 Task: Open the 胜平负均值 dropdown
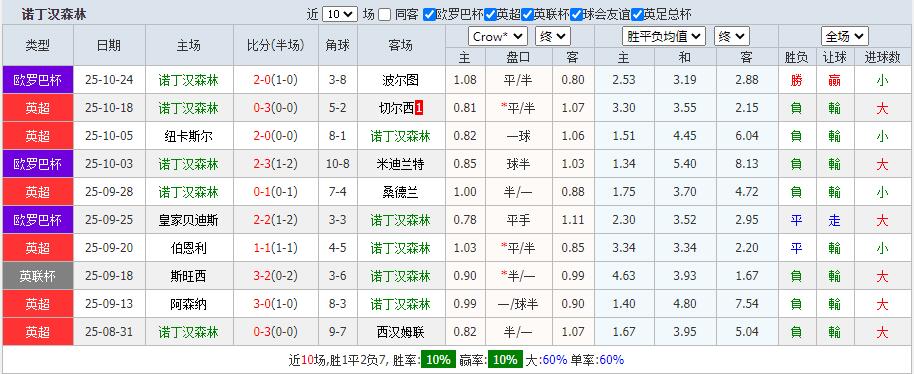tap(664, 37)
